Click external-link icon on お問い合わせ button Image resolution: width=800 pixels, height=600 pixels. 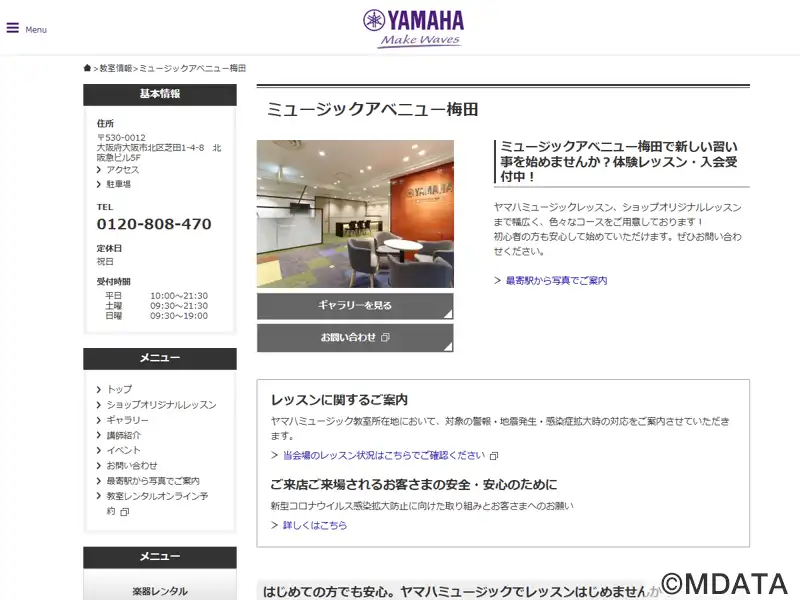click(385, 337)
